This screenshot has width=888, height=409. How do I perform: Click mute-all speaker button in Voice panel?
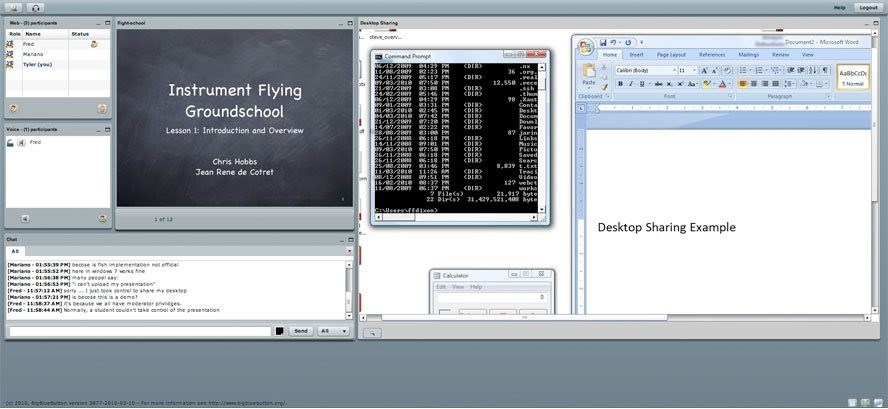click(x=25, y=218)
